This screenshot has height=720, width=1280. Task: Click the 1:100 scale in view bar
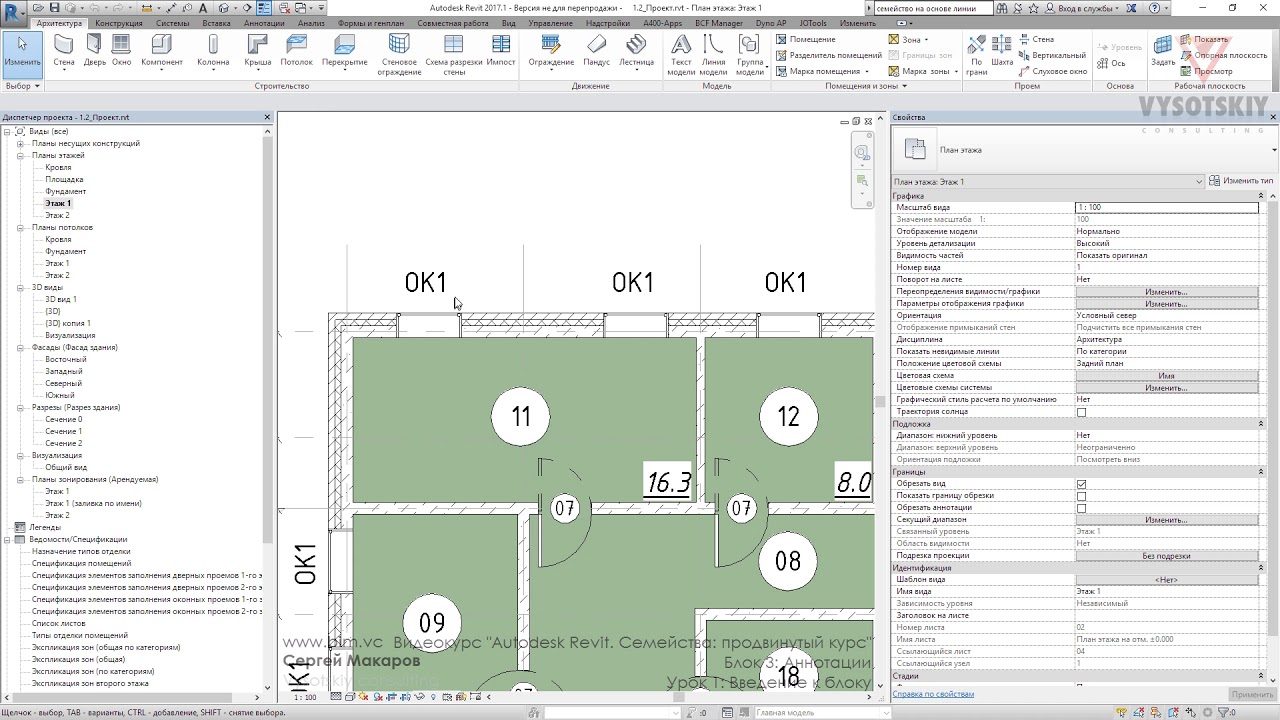(305, 697)
